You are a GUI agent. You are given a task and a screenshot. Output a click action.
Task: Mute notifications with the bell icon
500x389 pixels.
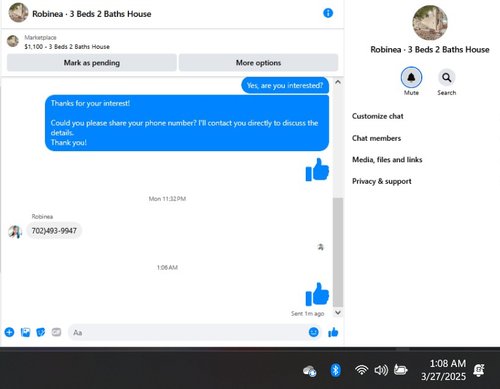coord(411,77)
